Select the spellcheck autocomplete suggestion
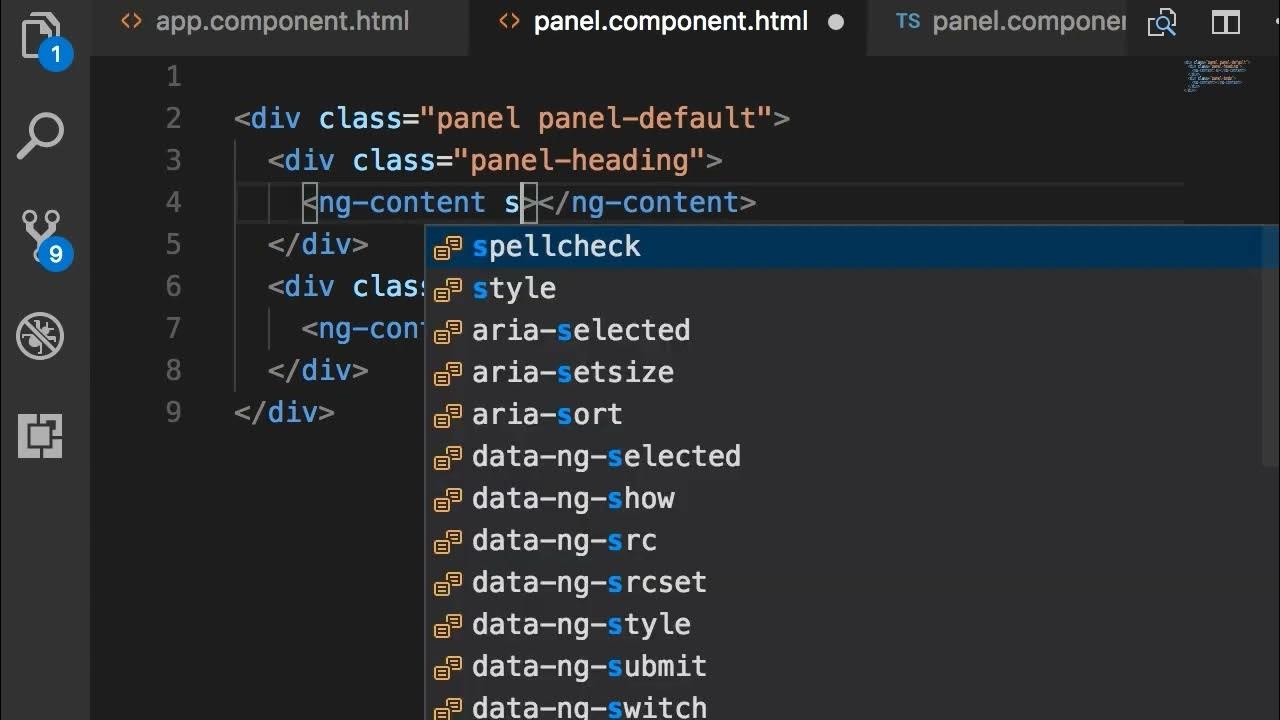 [556, 247]
